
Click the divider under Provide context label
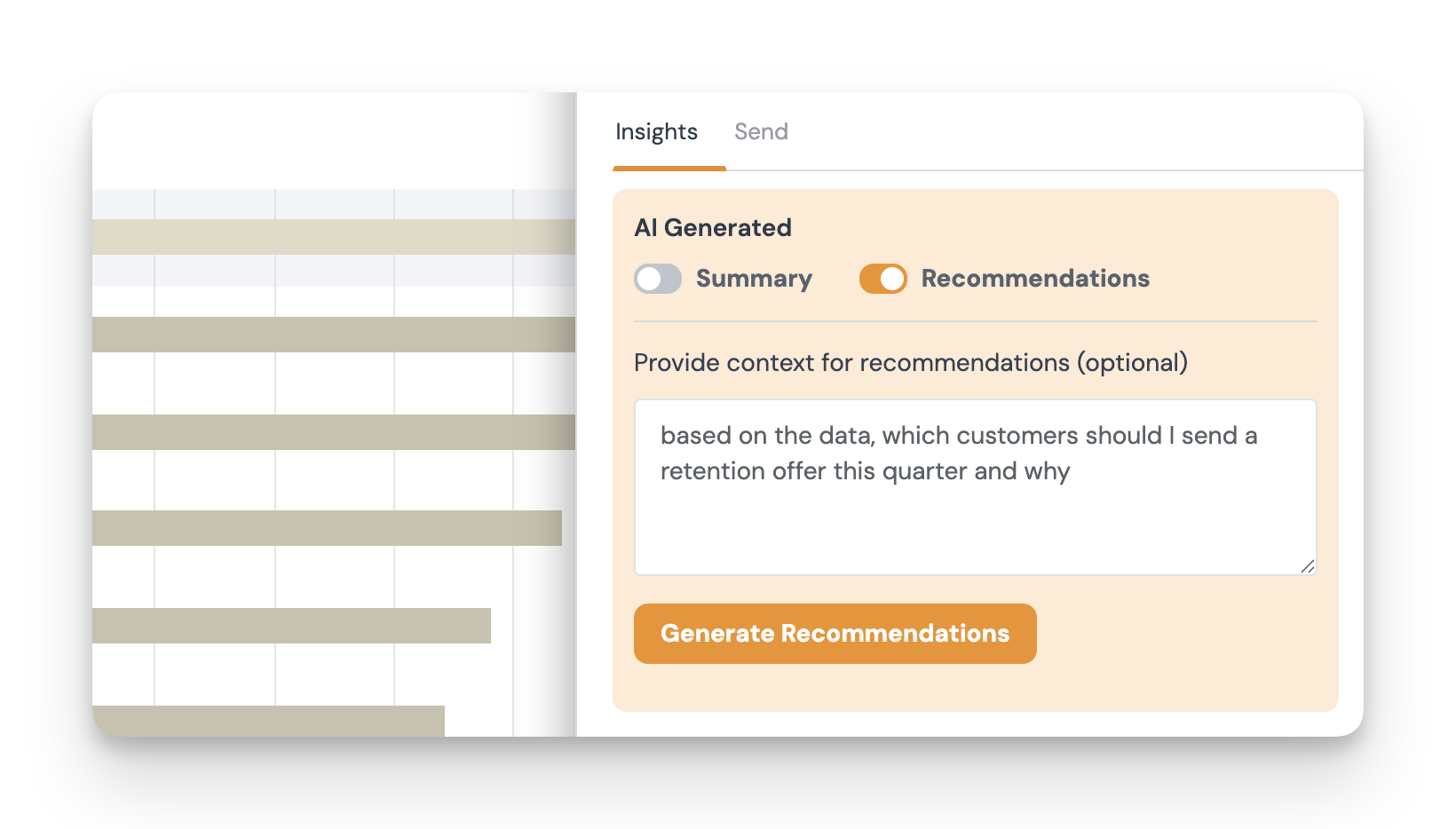point(975,321)
